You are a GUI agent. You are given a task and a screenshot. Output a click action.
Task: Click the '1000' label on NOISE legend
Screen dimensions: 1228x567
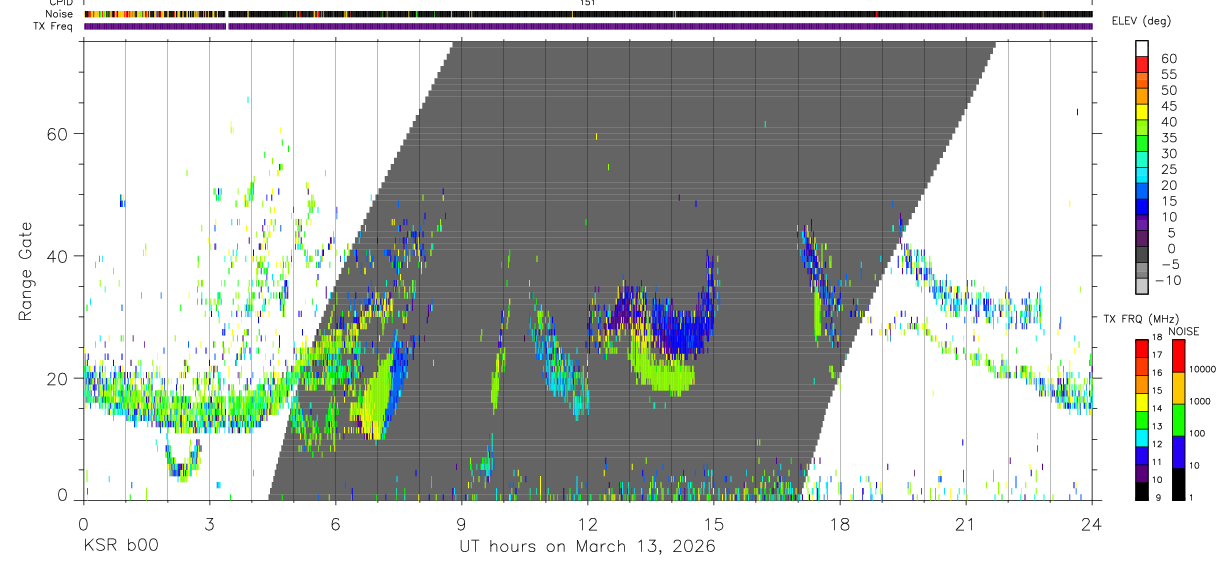(1202, 401)
